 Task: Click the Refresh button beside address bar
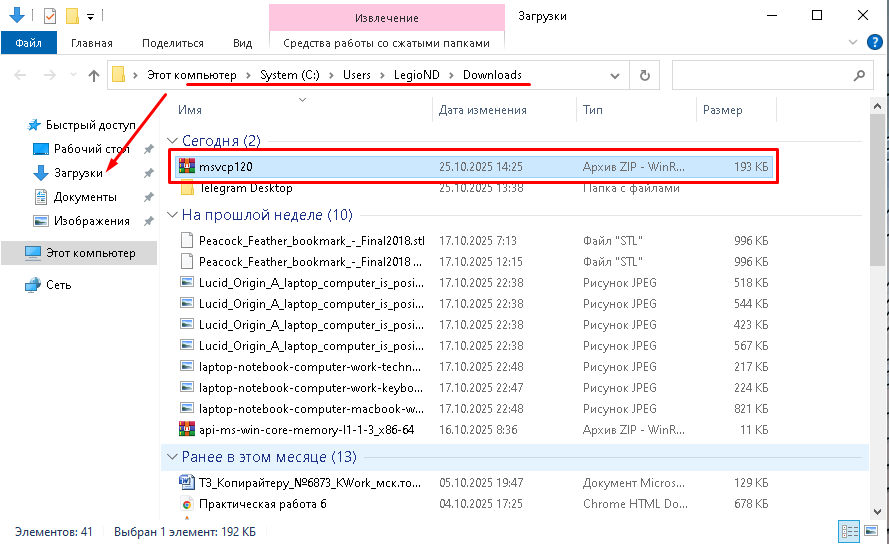[645, 75]
